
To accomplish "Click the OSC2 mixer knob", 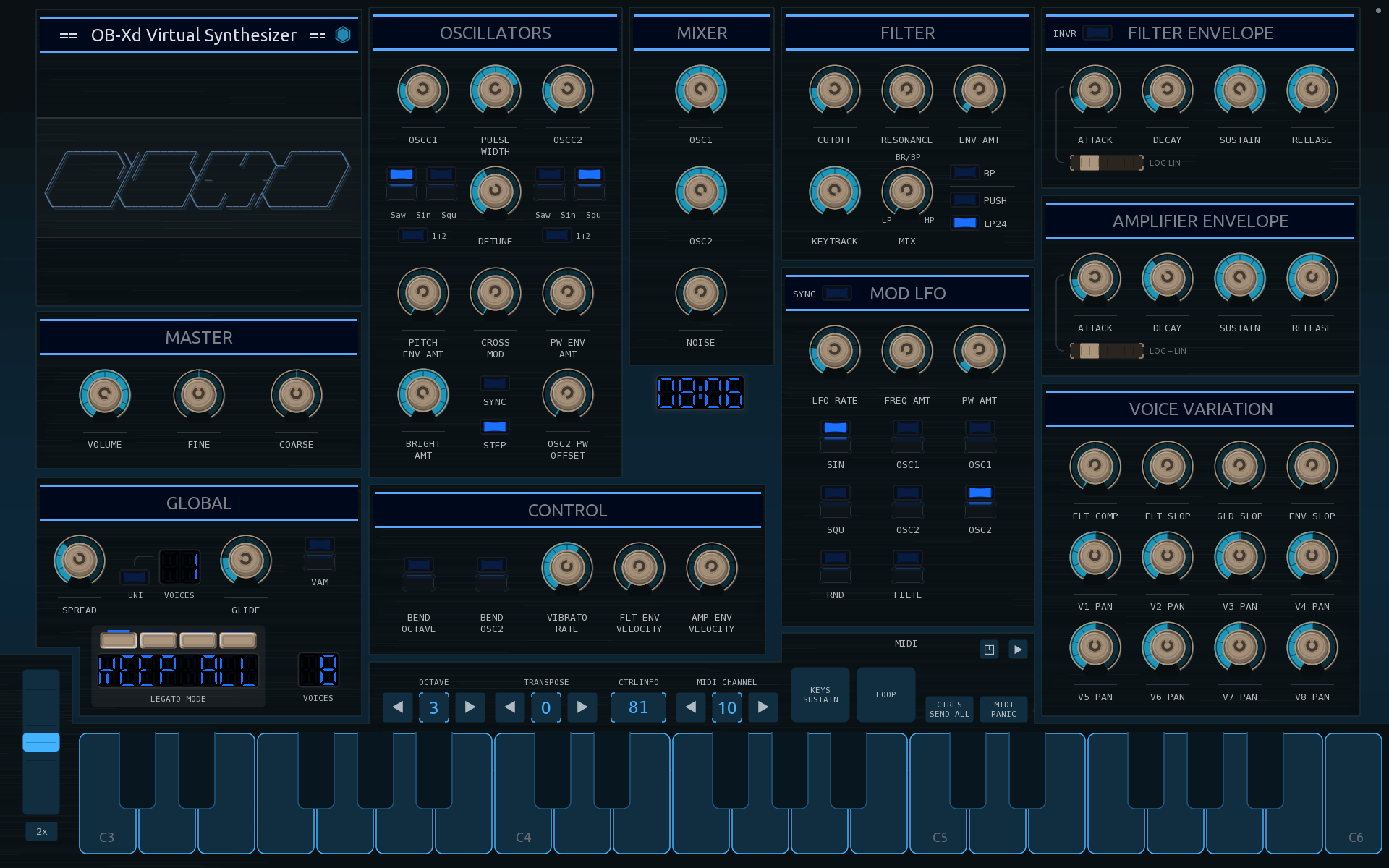I will (701, 192).
